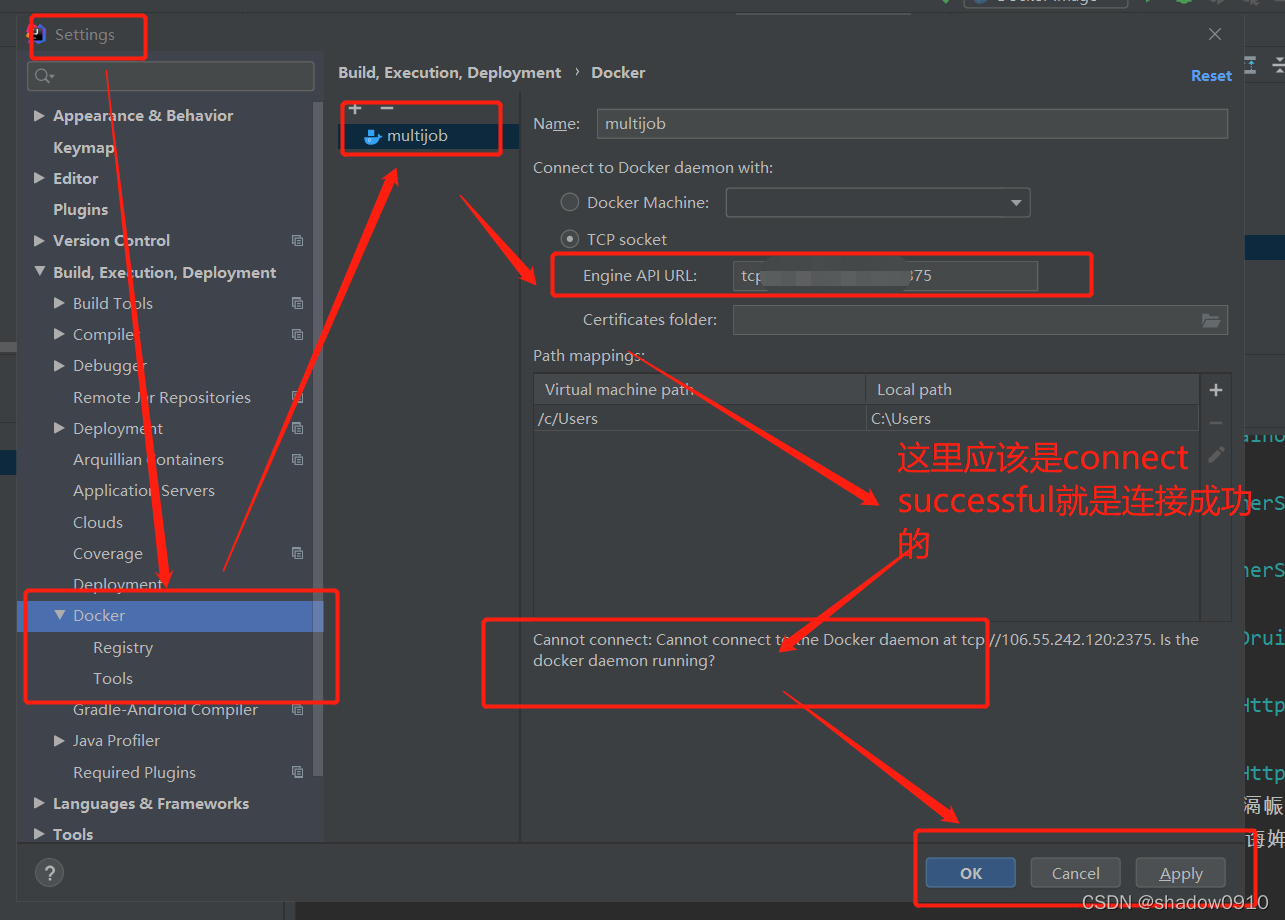This screenshot has height=920, width=1285.
Task: Select Tools under Docker
Action: pyautogui.click(x=113, y=679)
